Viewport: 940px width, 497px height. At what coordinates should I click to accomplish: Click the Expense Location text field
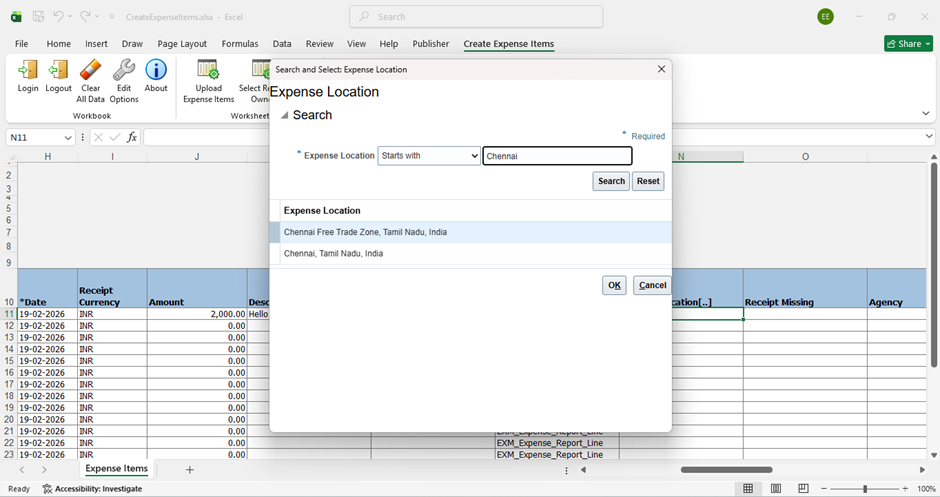558,156
